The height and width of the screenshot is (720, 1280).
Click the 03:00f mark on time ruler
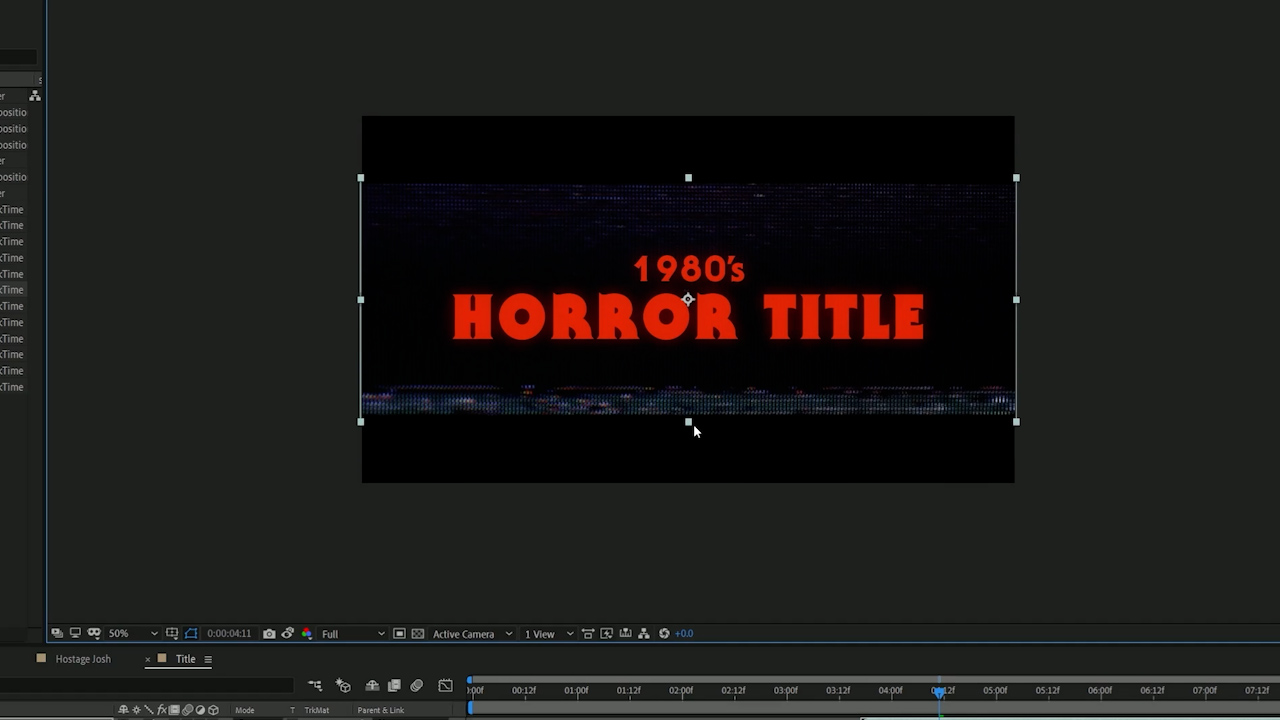tap(786, 690)
